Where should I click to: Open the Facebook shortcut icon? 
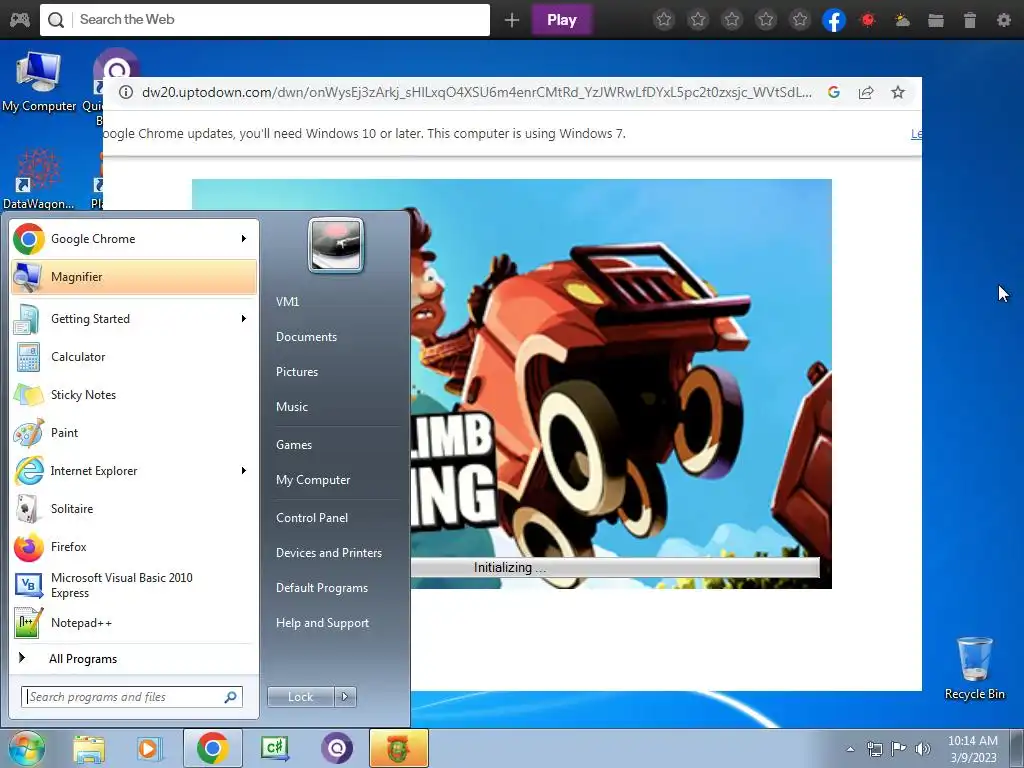[834, 20]
